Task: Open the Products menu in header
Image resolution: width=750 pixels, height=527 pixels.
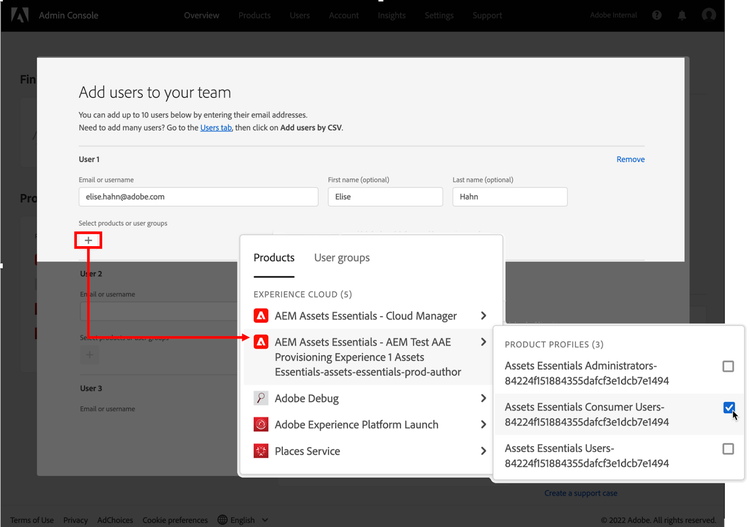Action: coord(254,15)
